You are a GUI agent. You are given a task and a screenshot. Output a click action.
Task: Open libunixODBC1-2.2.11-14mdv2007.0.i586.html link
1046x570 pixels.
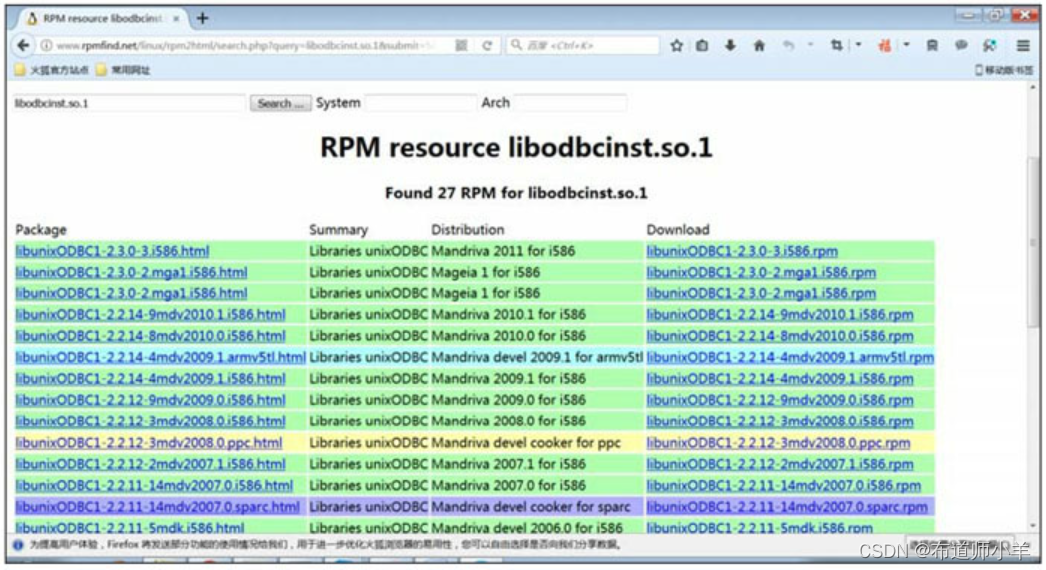click(x=154, y=485)
